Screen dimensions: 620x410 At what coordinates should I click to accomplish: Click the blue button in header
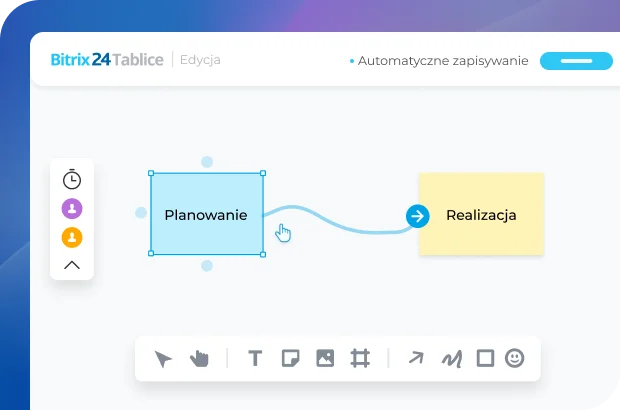coord(576,61)
